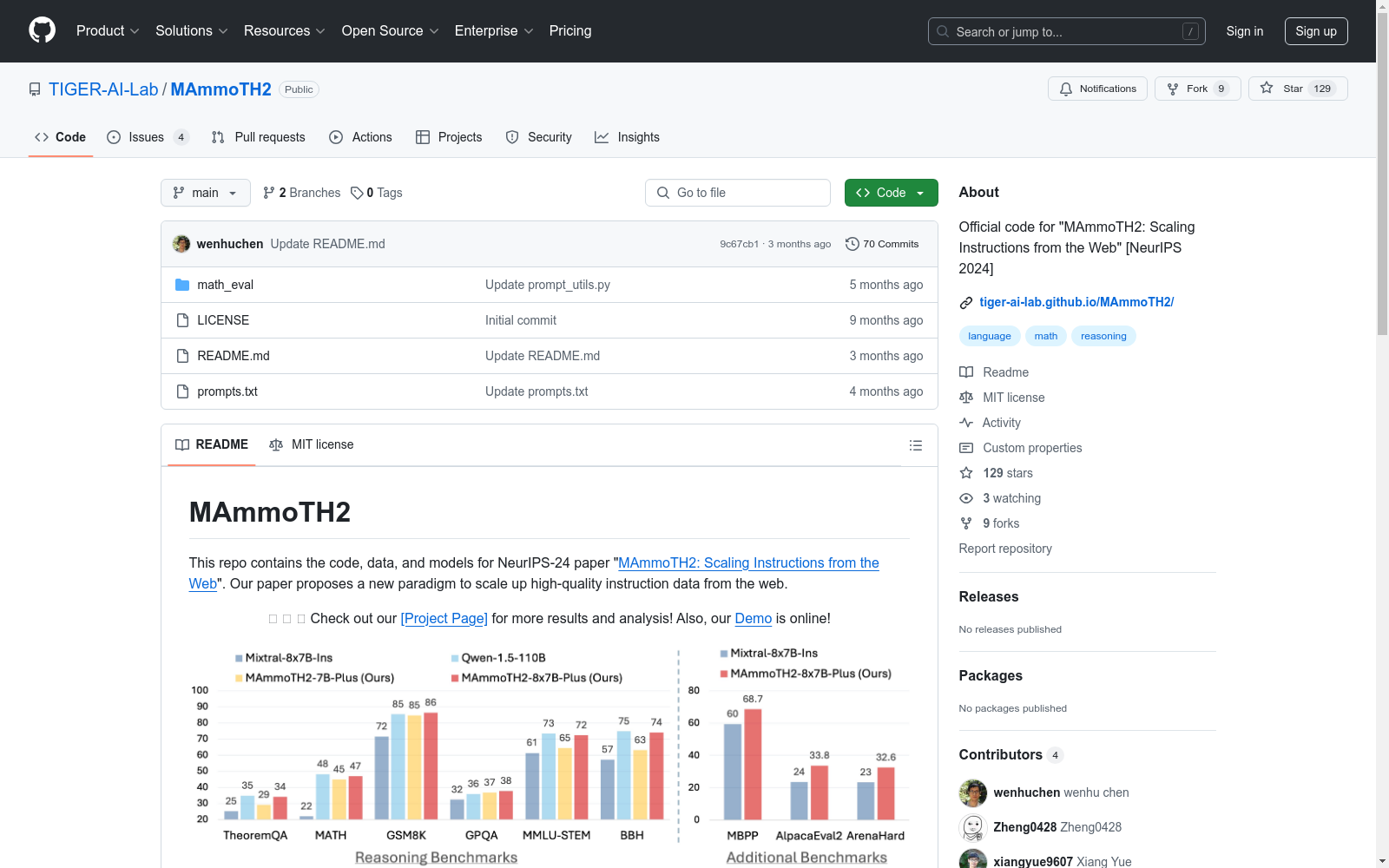This screenshot has height=868, width=1389.
Task: Open the main branch selector
Action: point(206,193)
